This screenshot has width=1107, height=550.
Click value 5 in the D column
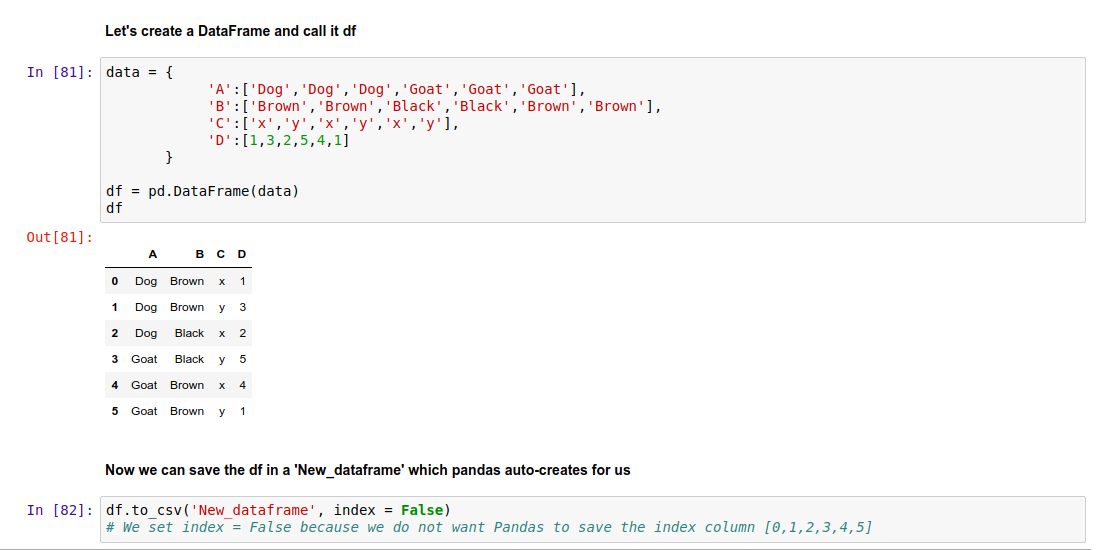(x=242, y=359)
